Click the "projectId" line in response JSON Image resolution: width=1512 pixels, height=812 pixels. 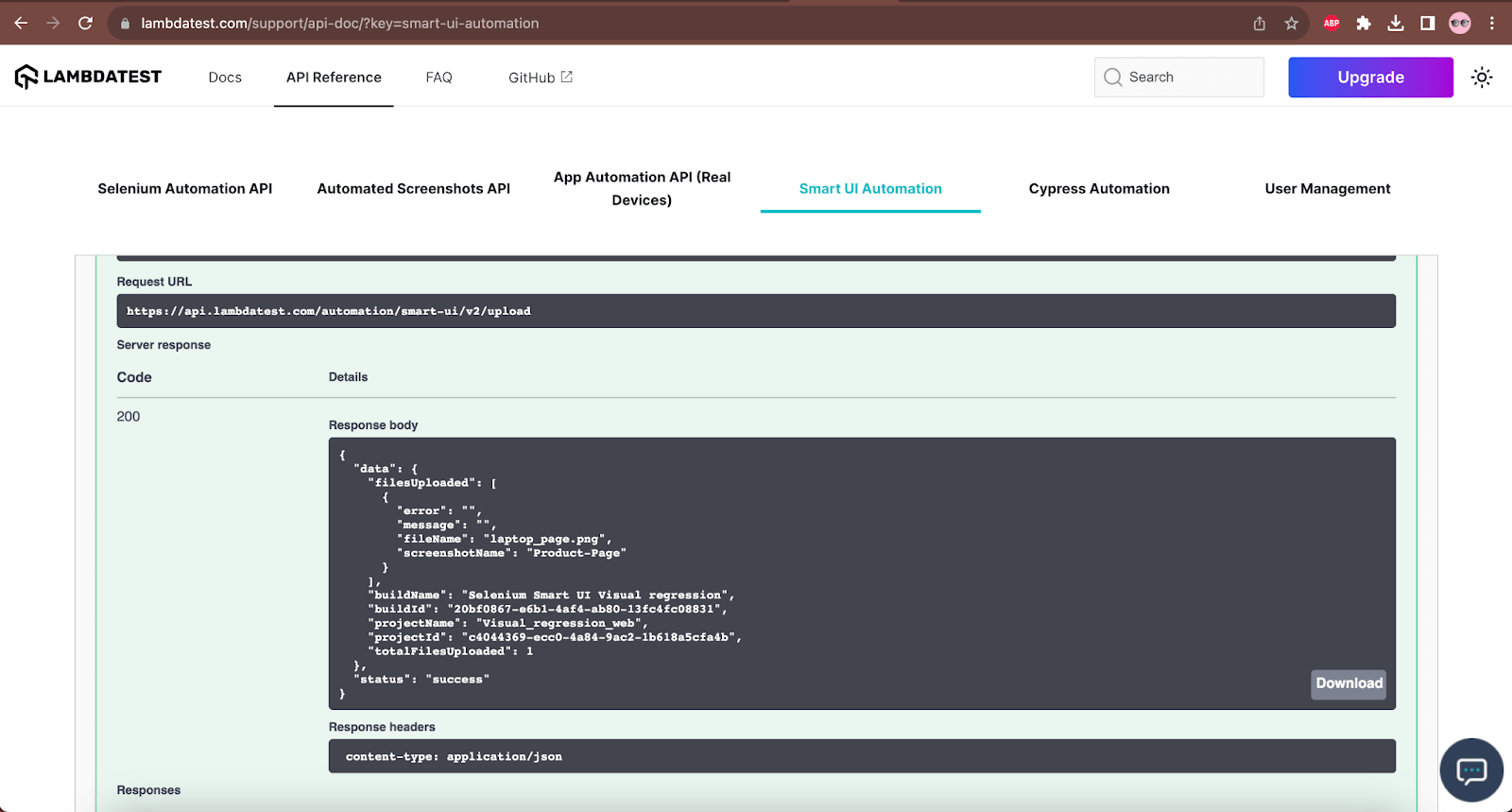click(555, 638)
